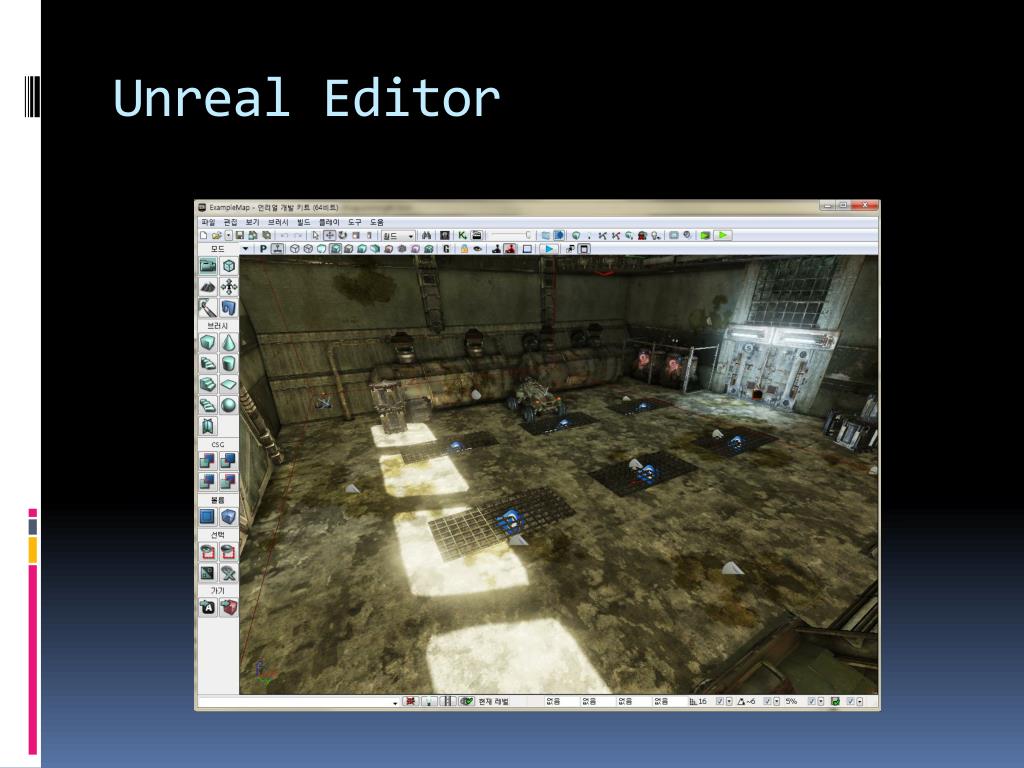The width and height of the screenshot is (1024, 768).
Task: Select Camera mode in the tools panel
Action: pyautogui.click(x=208, y=266)
